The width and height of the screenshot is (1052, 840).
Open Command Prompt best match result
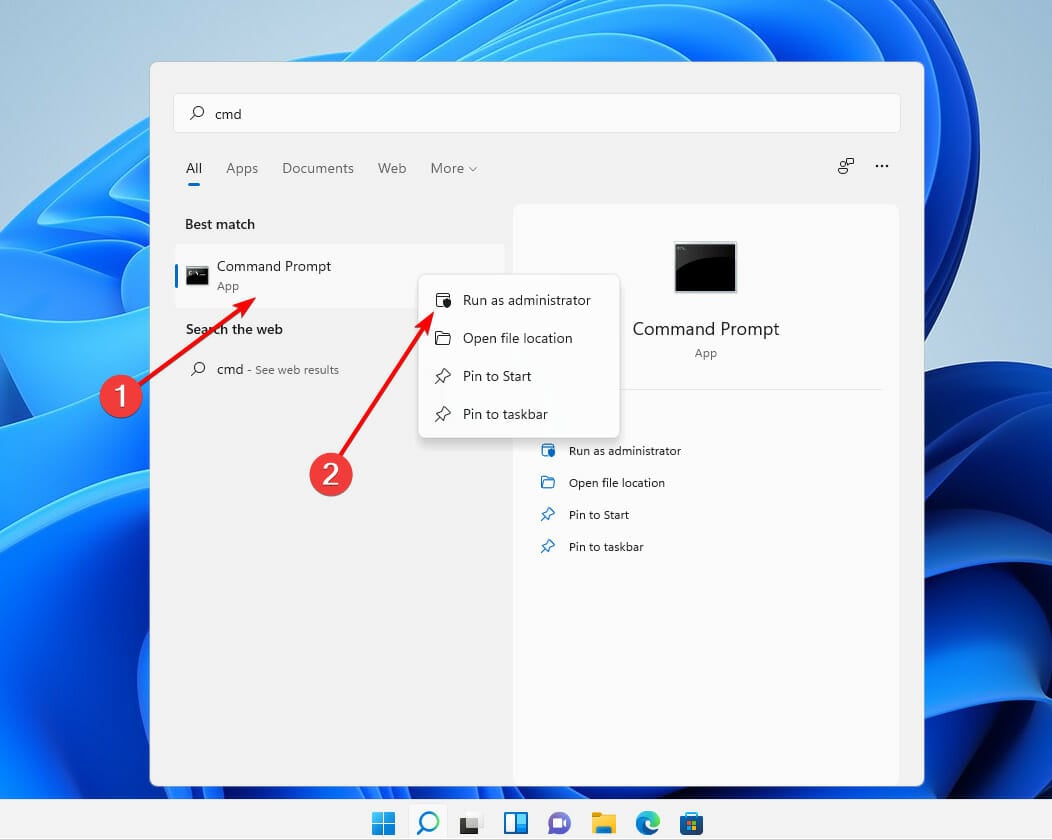tap(339, 276)
